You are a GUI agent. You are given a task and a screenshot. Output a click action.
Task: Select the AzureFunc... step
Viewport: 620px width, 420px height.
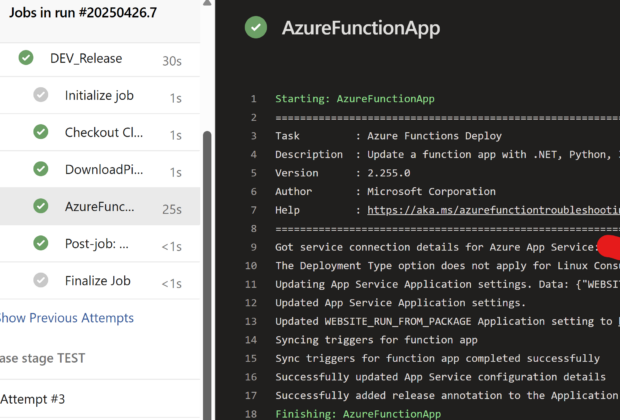[100, 206]
